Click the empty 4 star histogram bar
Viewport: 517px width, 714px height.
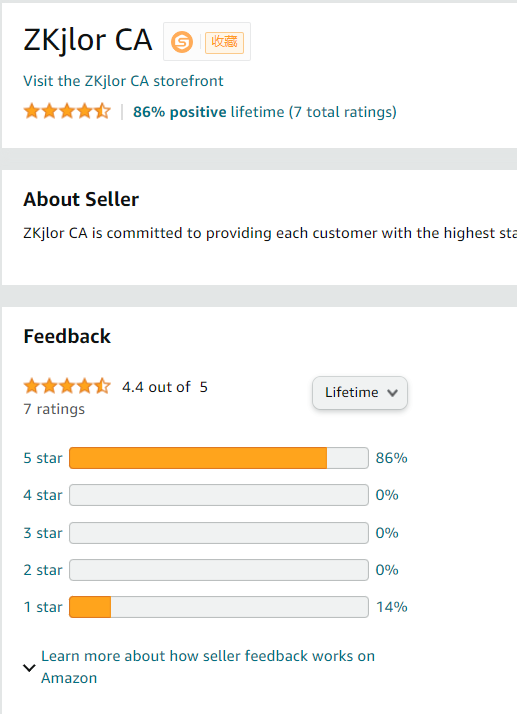pos(219,495)
